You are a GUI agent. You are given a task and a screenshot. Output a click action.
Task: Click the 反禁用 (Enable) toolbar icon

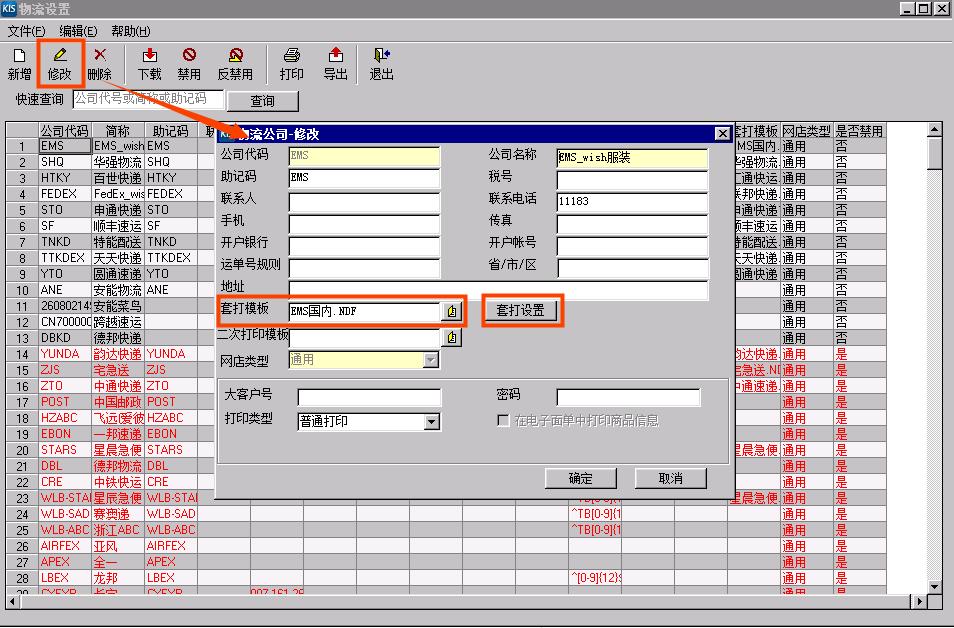(237, 62)
